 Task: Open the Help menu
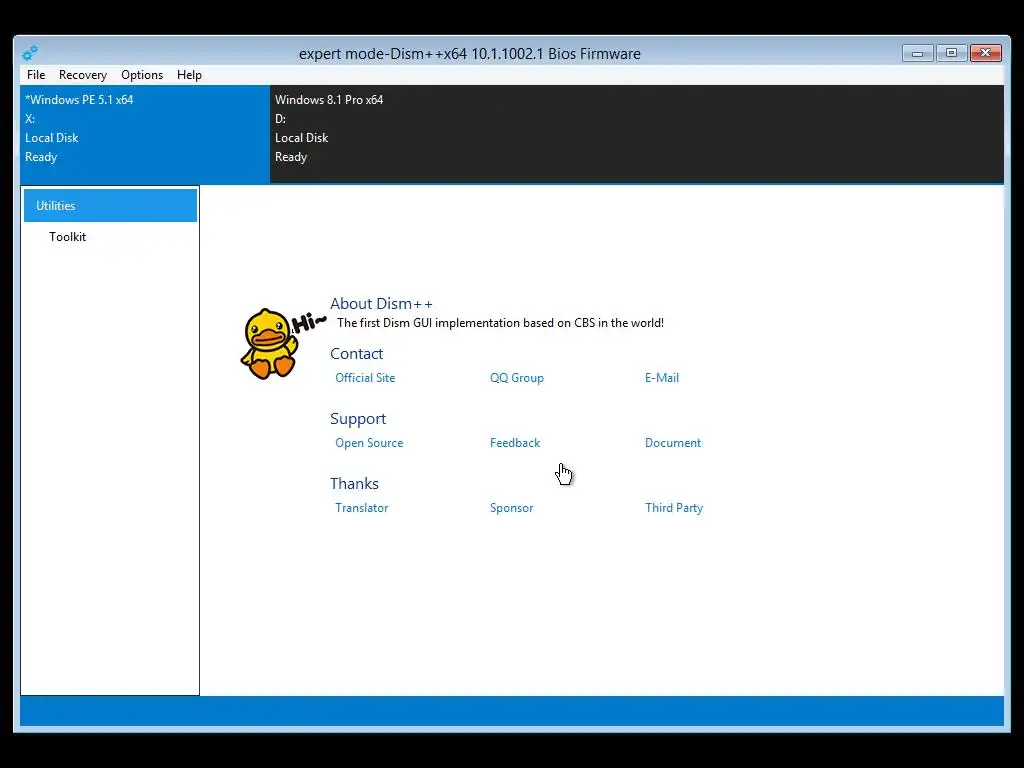tap(189, 75)
